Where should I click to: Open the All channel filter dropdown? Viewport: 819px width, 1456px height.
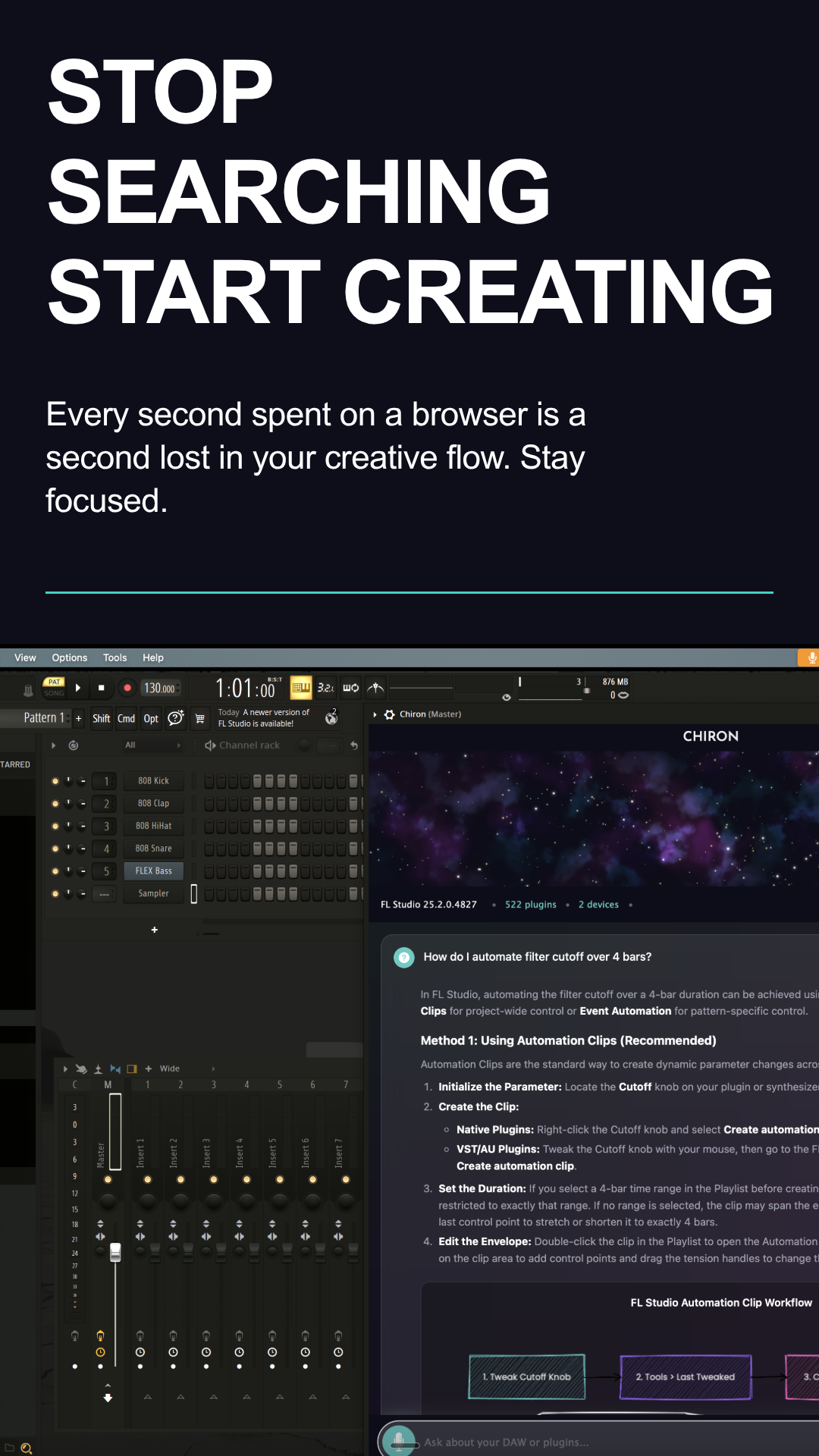(x=153, y=745)
